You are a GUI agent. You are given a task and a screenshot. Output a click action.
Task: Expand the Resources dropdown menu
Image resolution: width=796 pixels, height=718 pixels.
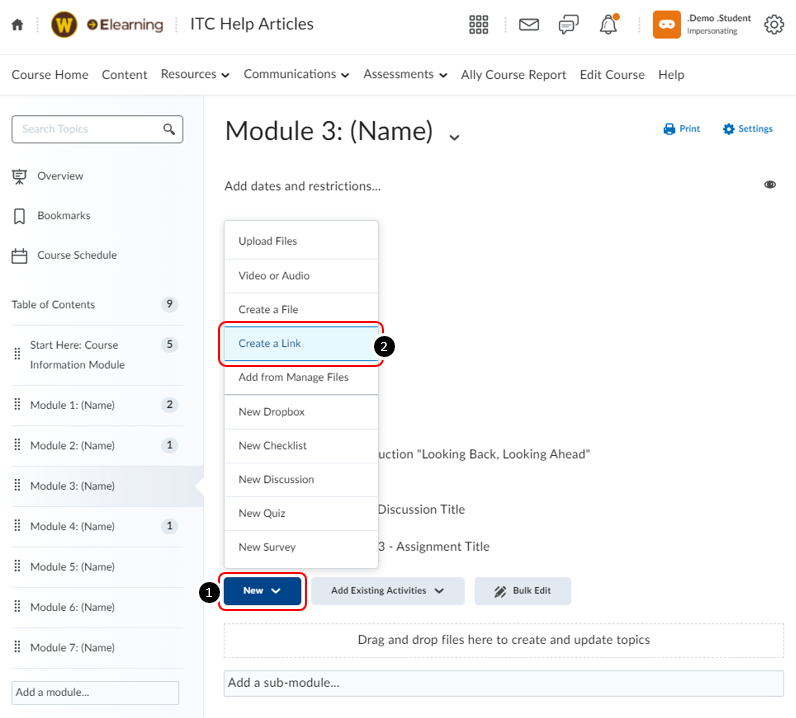coord(195,74)
